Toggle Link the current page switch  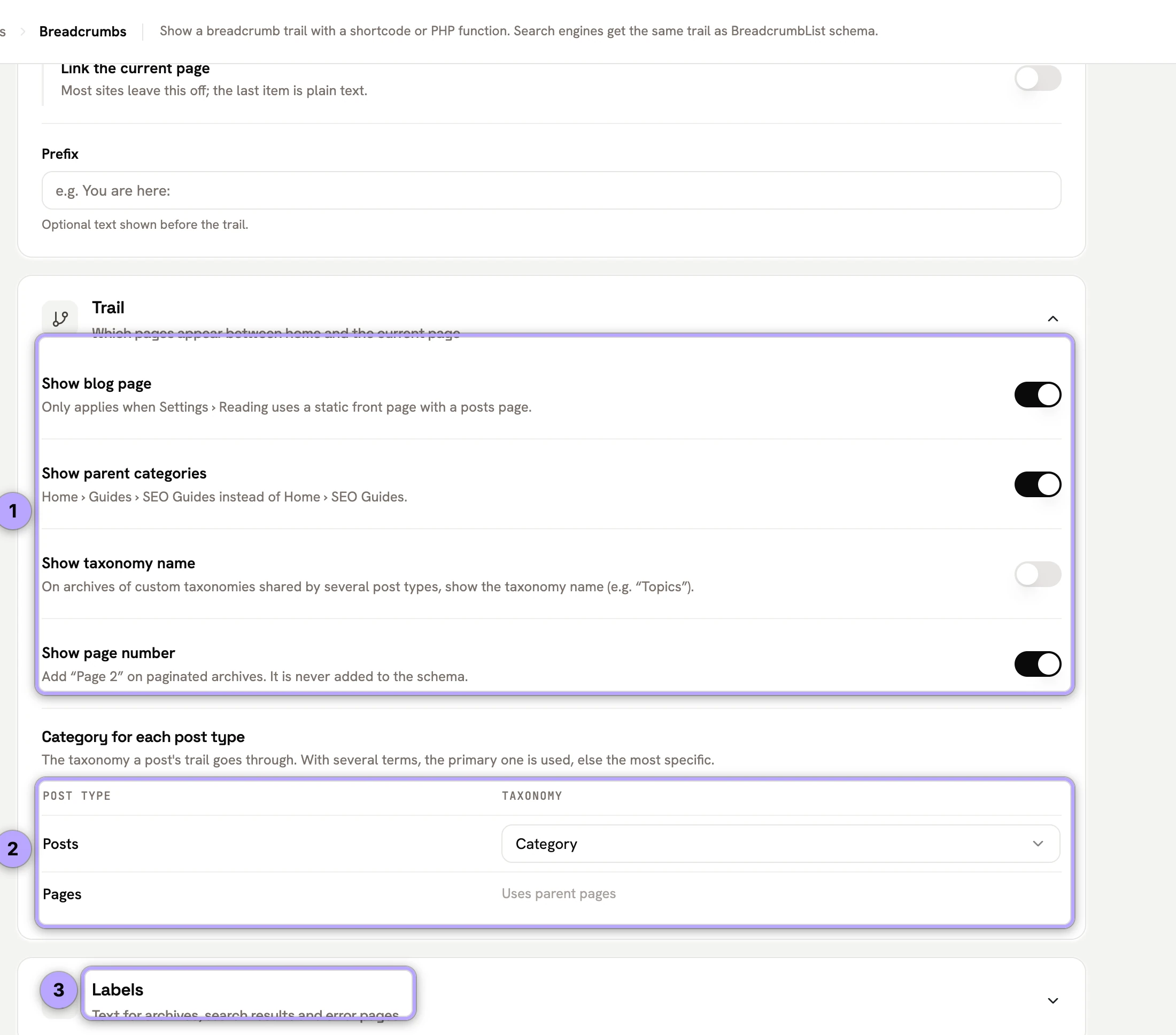pyautogui.click(x=1038, y=78)
